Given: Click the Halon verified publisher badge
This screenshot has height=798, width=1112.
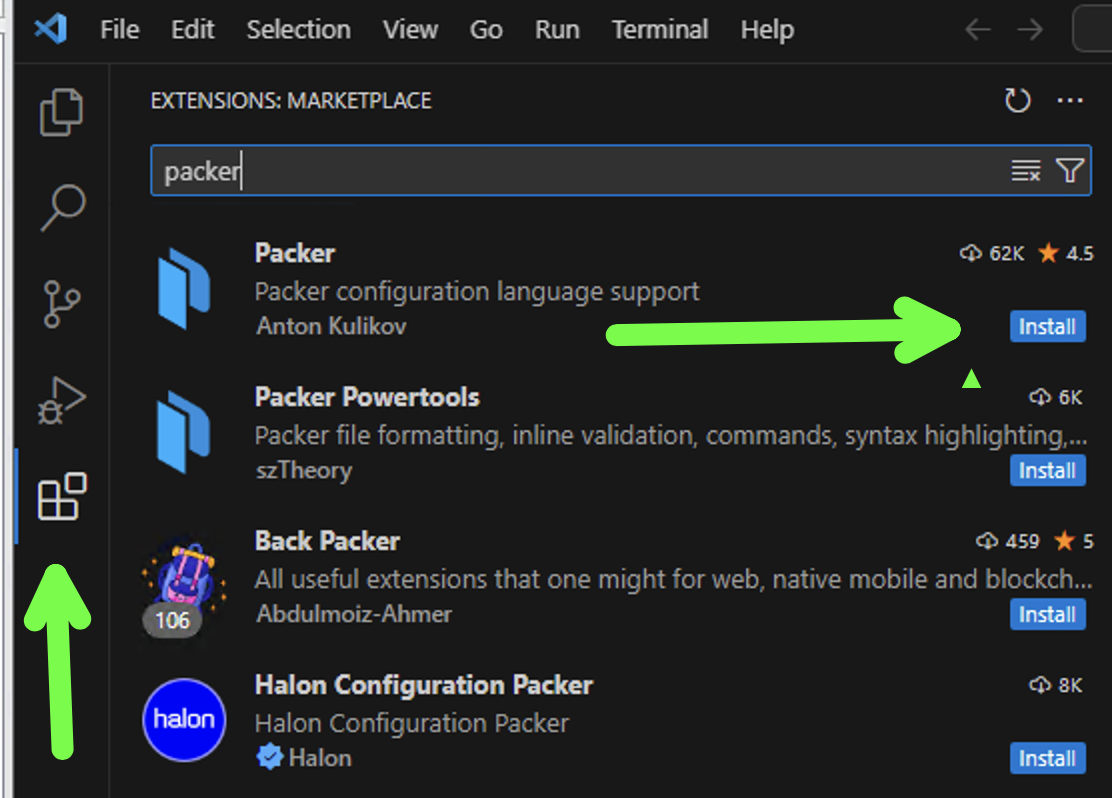Looking at the screenshot, I should tap(269, 757).
